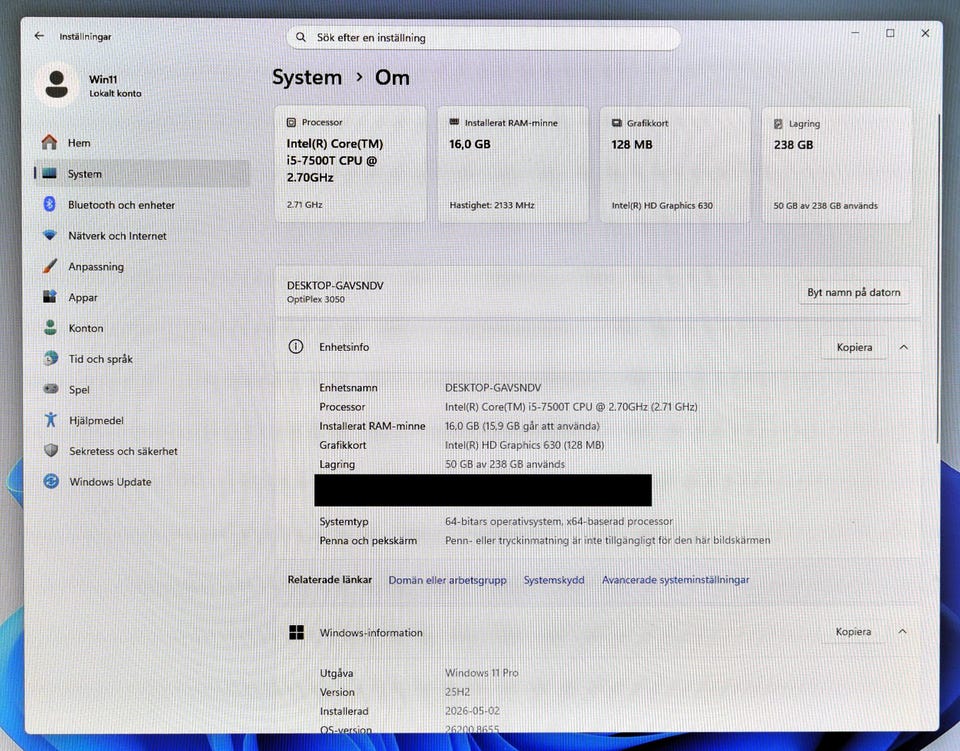960x751 pixels.
Task: Click the Windows Update sync icon
Action: [x=51, y=481]
